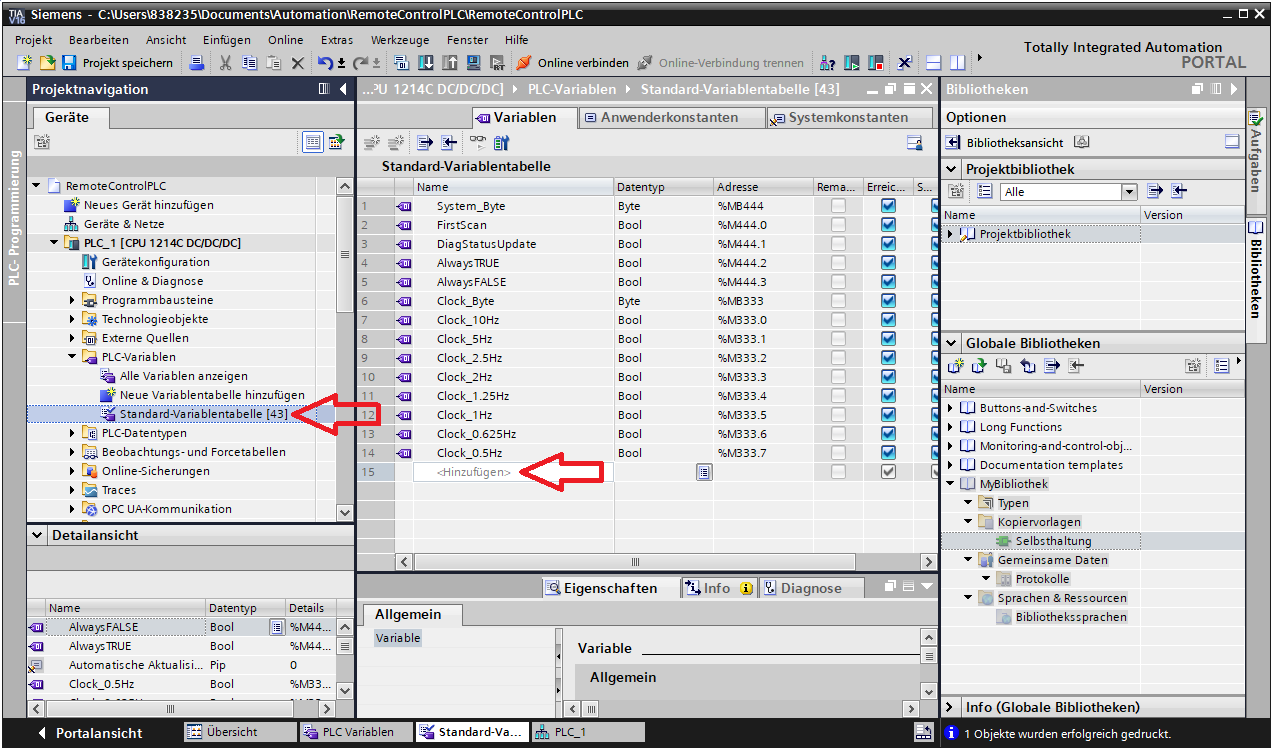Toggle Erreichbar checkbox for System_Byte
The width and height of the screenshot is (1273, 750).
888,206
